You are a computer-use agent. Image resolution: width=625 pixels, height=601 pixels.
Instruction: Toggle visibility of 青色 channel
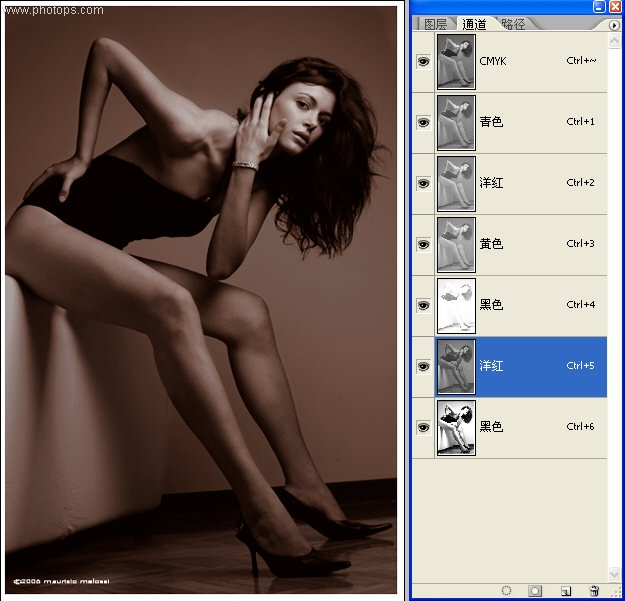423,122
